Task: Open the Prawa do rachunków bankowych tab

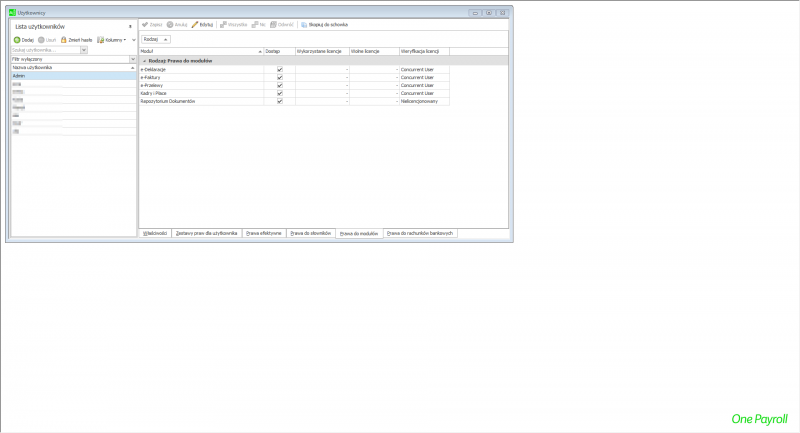Action: coord(420,233)
